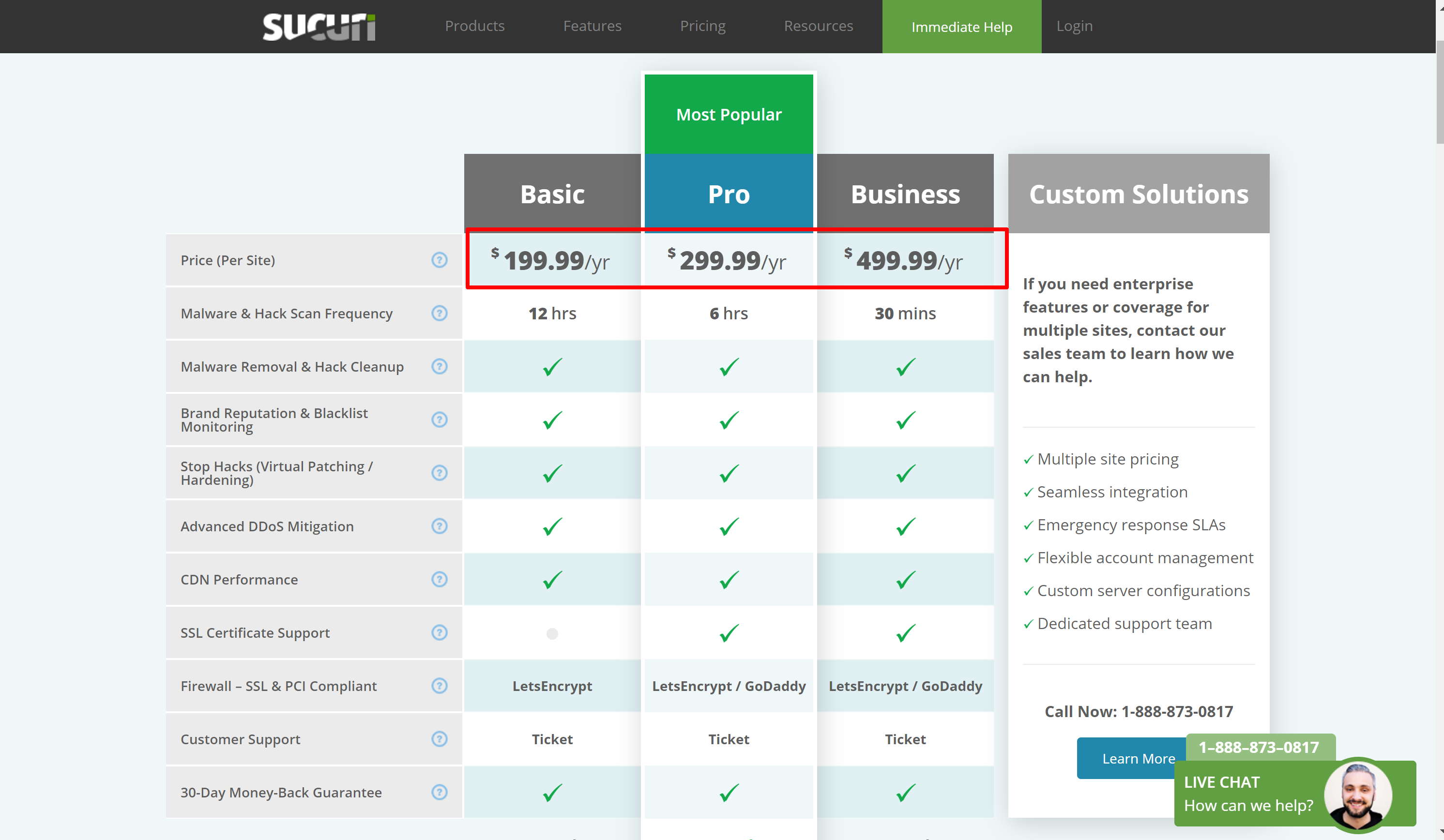Click help icon for Malware & Hack Scan Frequency

[x=439, y=313]
